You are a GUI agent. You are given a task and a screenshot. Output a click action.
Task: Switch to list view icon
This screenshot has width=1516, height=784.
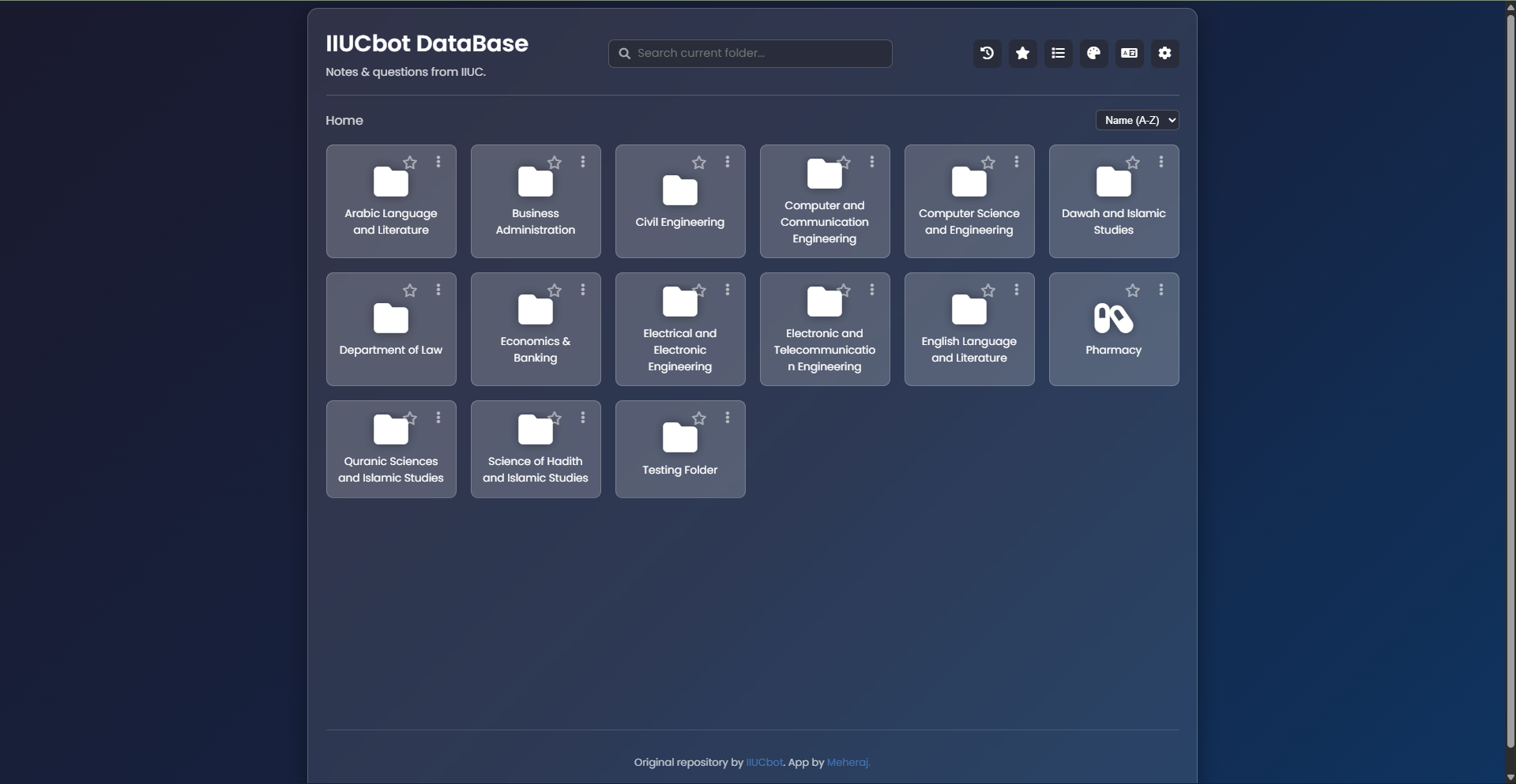(1058, 54)
